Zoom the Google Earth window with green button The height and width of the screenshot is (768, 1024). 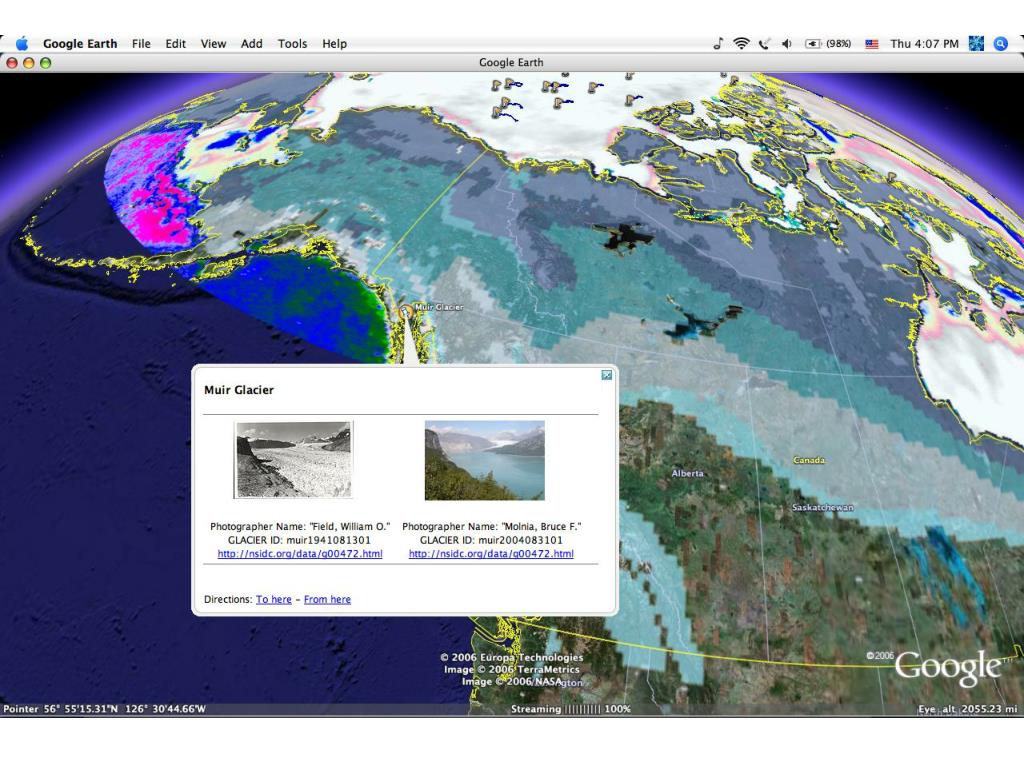pyautogui.click(x=45, y=63)
